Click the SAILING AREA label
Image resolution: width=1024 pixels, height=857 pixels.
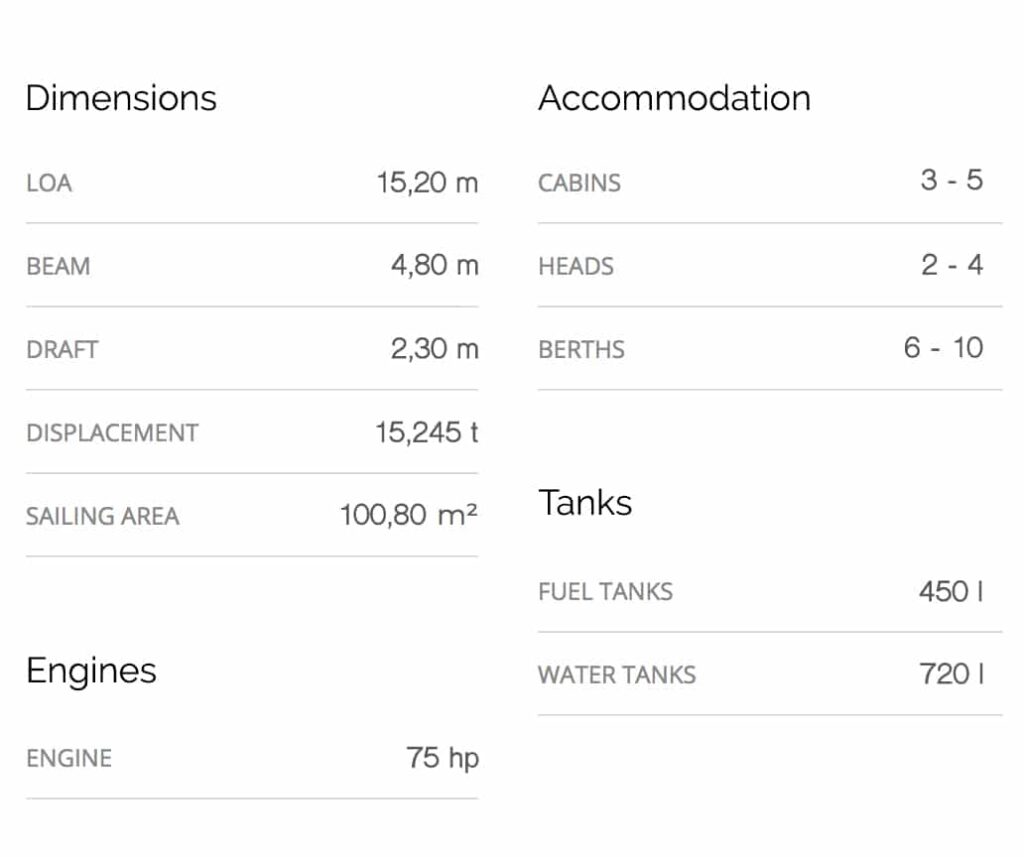point(102,517)
